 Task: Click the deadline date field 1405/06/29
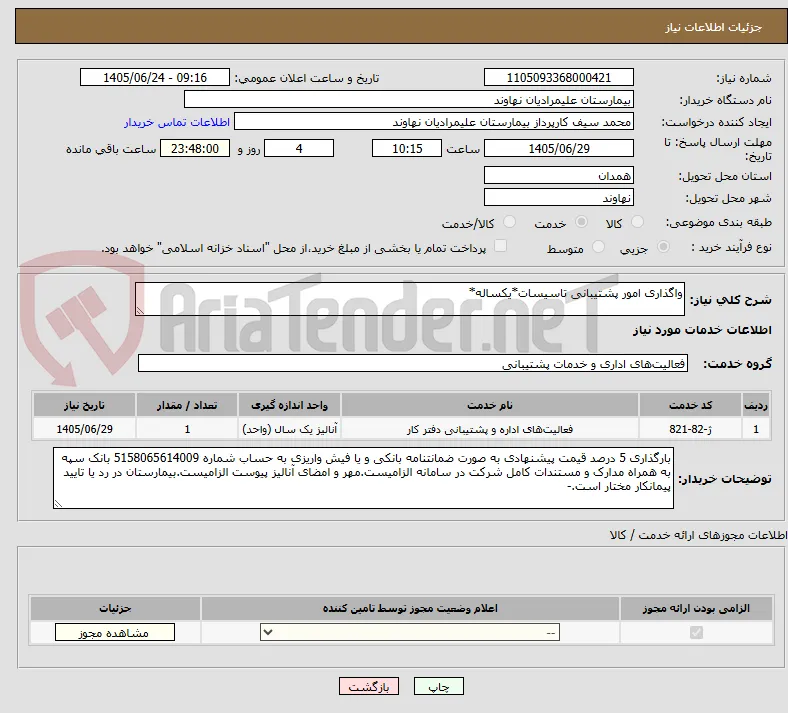point(558,148)
